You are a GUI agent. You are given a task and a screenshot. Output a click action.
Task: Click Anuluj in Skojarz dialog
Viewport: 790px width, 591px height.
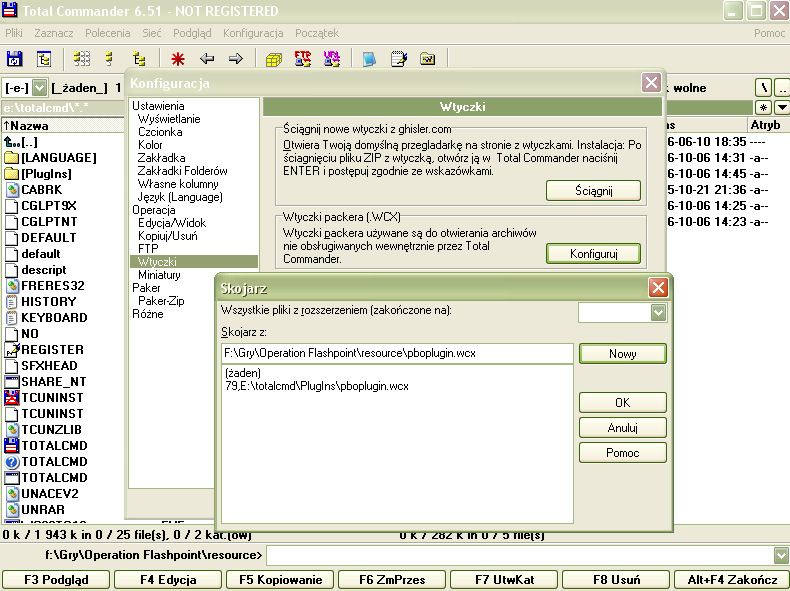(x=623, y=428)
